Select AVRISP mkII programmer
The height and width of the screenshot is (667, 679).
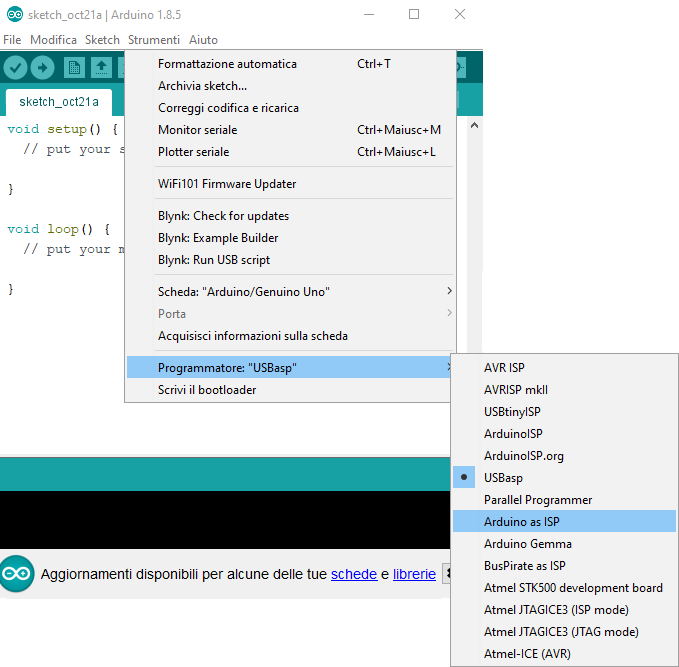click(564, 389)
